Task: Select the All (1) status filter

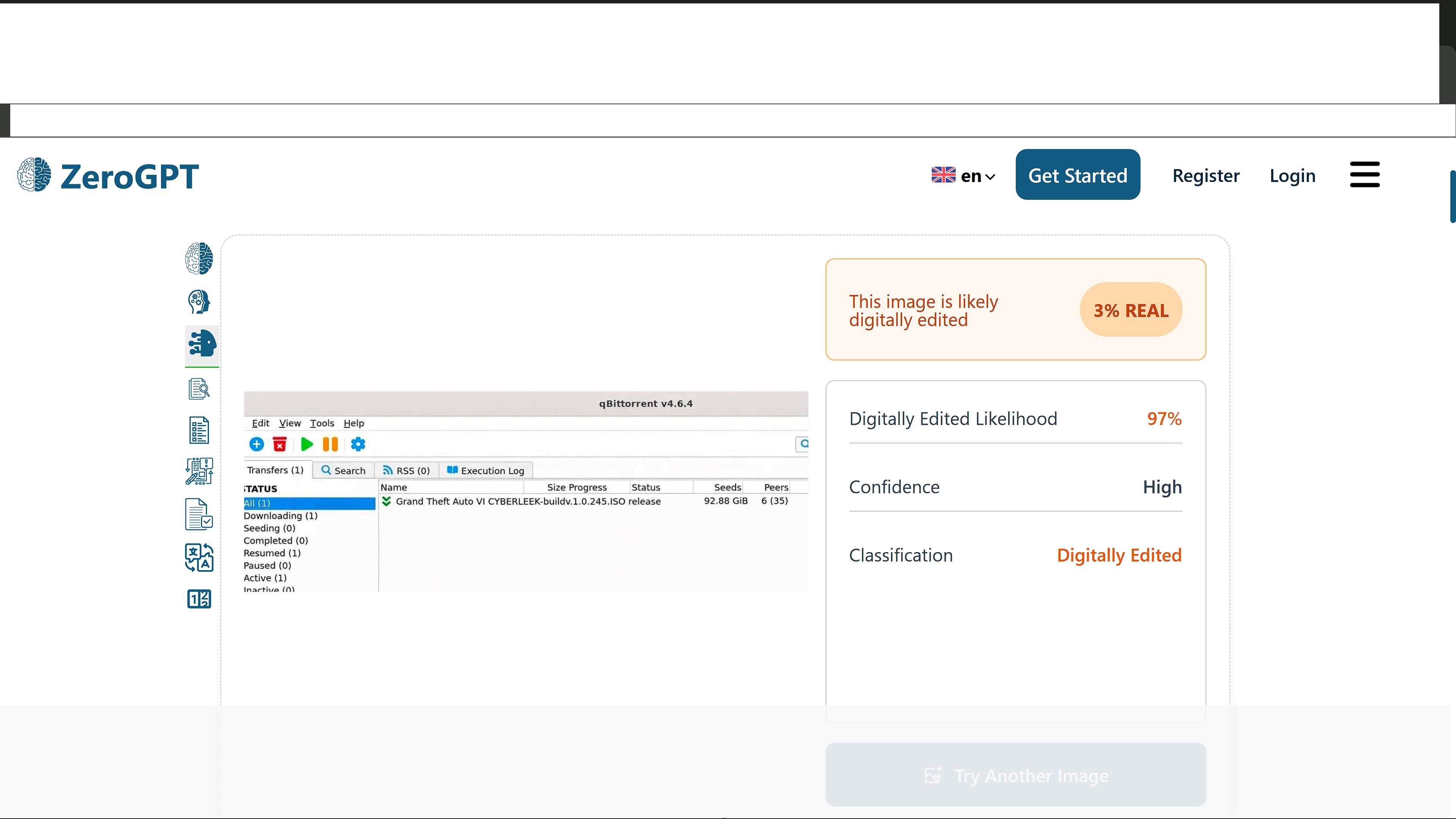Action: pyautogui.click(x=309, y=503)
